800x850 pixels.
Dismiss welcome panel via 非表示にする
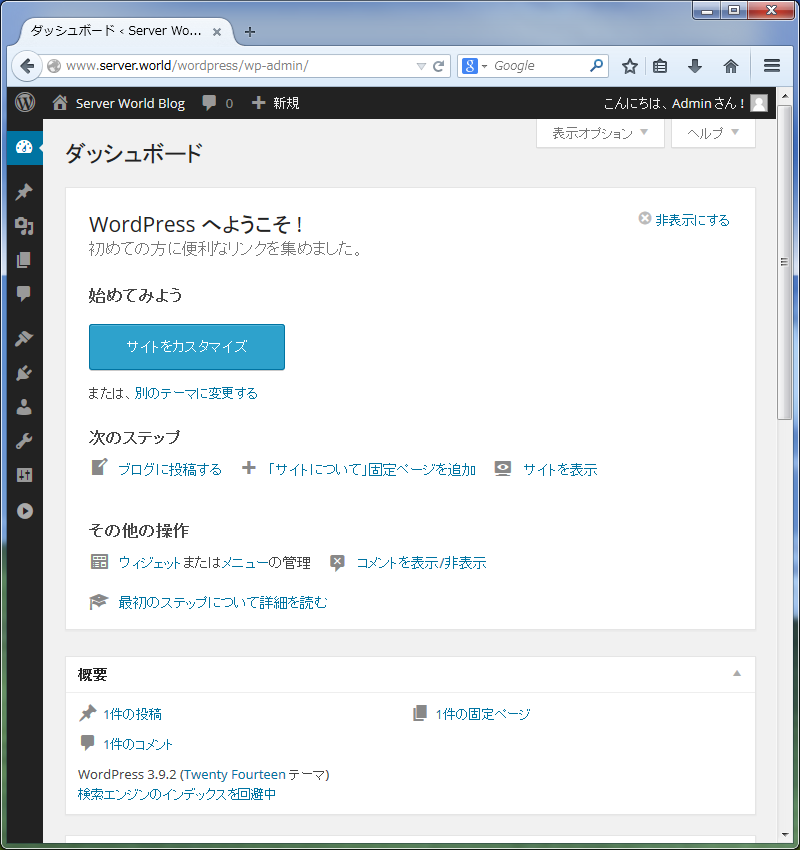pyautogui.click(x=684, y=220)
